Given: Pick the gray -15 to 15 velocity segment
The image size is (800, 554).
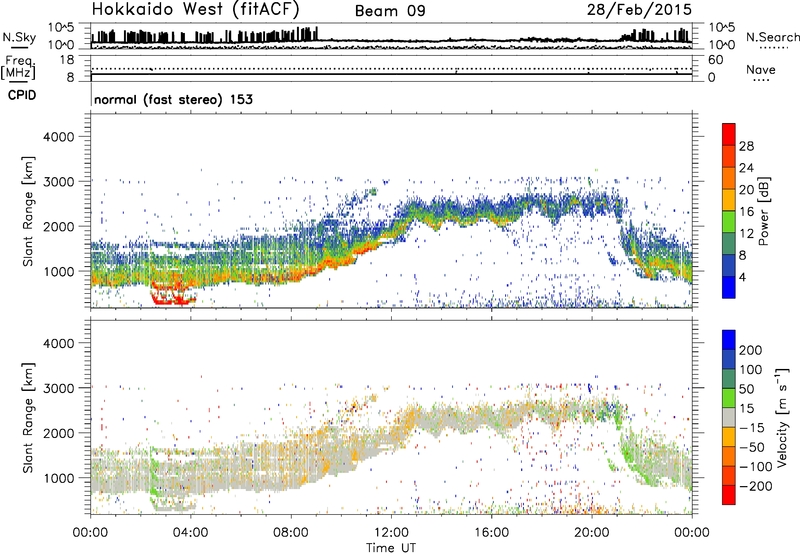Looking at the screenshot, I should (729, 417).
